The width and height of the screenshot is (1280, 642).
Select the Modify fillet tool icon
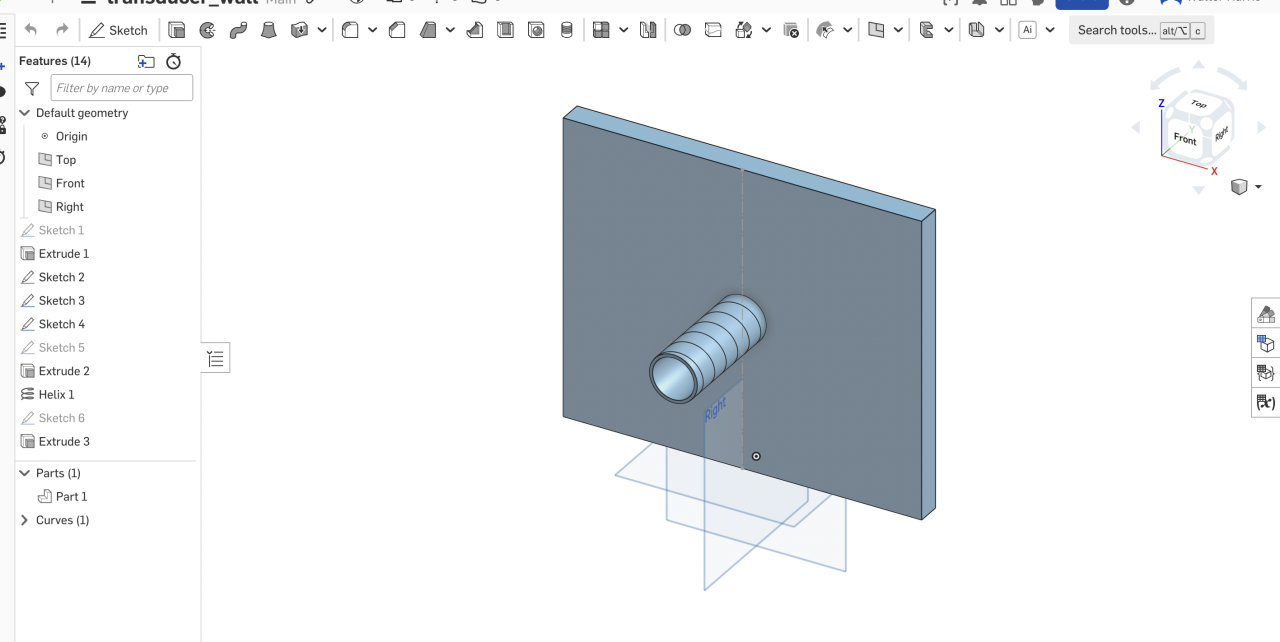(825, 30)
